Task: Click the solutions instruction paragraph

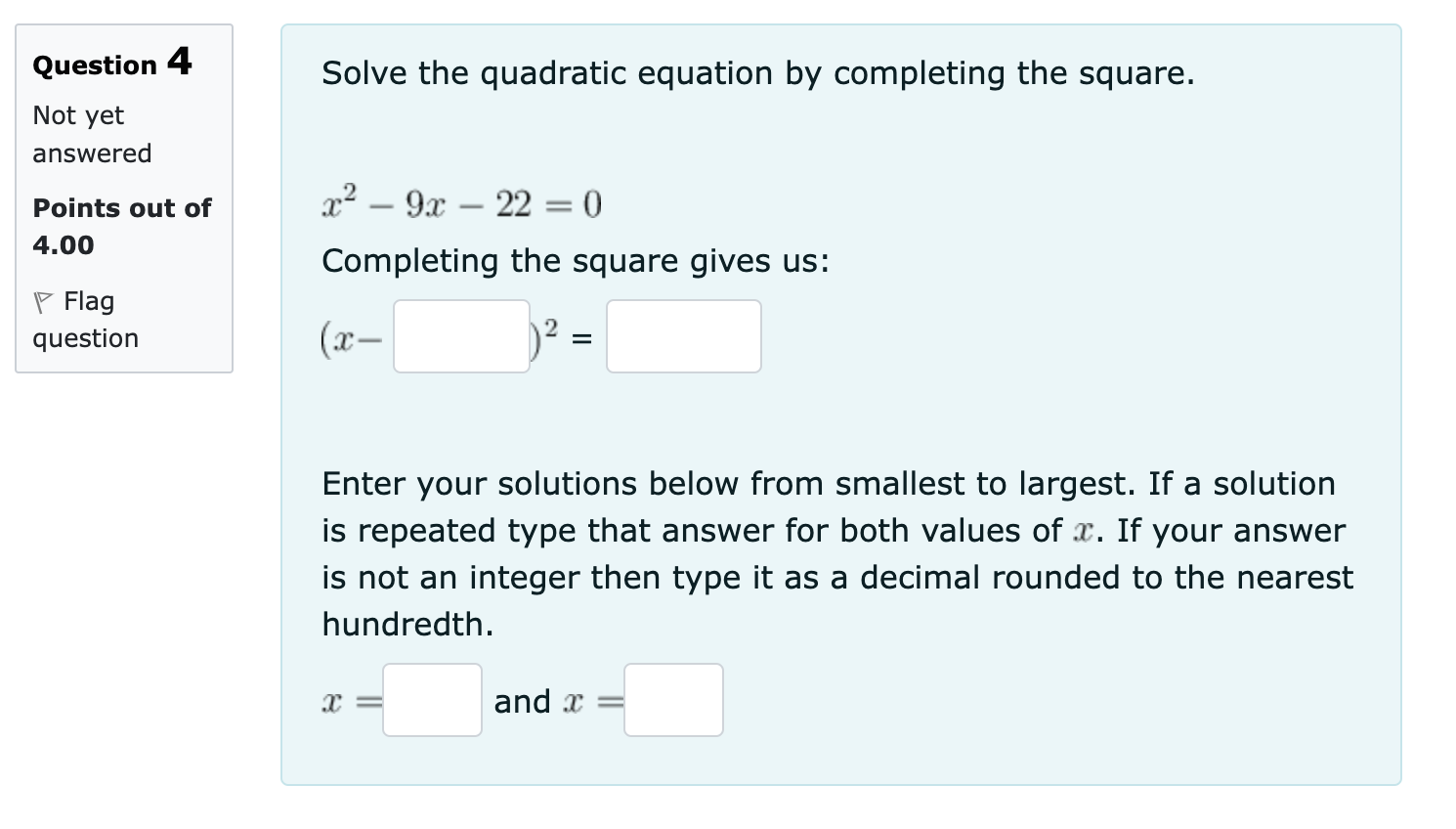Action: 836,553
